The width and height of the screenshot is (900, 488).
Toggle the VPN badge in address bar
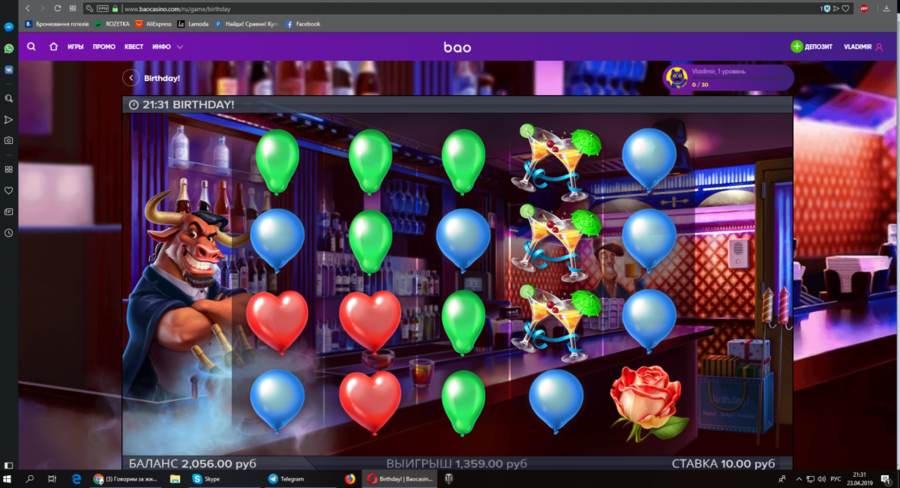pos(103,9)
